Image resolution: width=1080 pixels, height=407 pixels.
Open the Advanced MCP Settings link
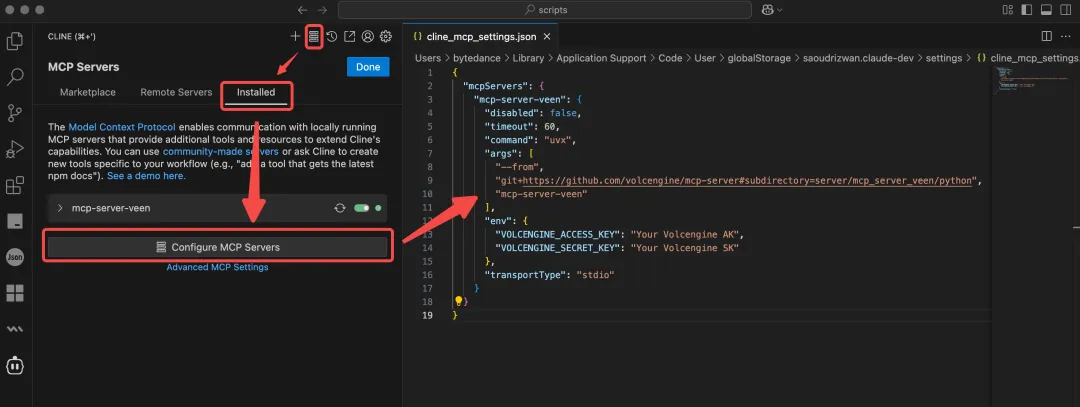[x=217, y=267]
